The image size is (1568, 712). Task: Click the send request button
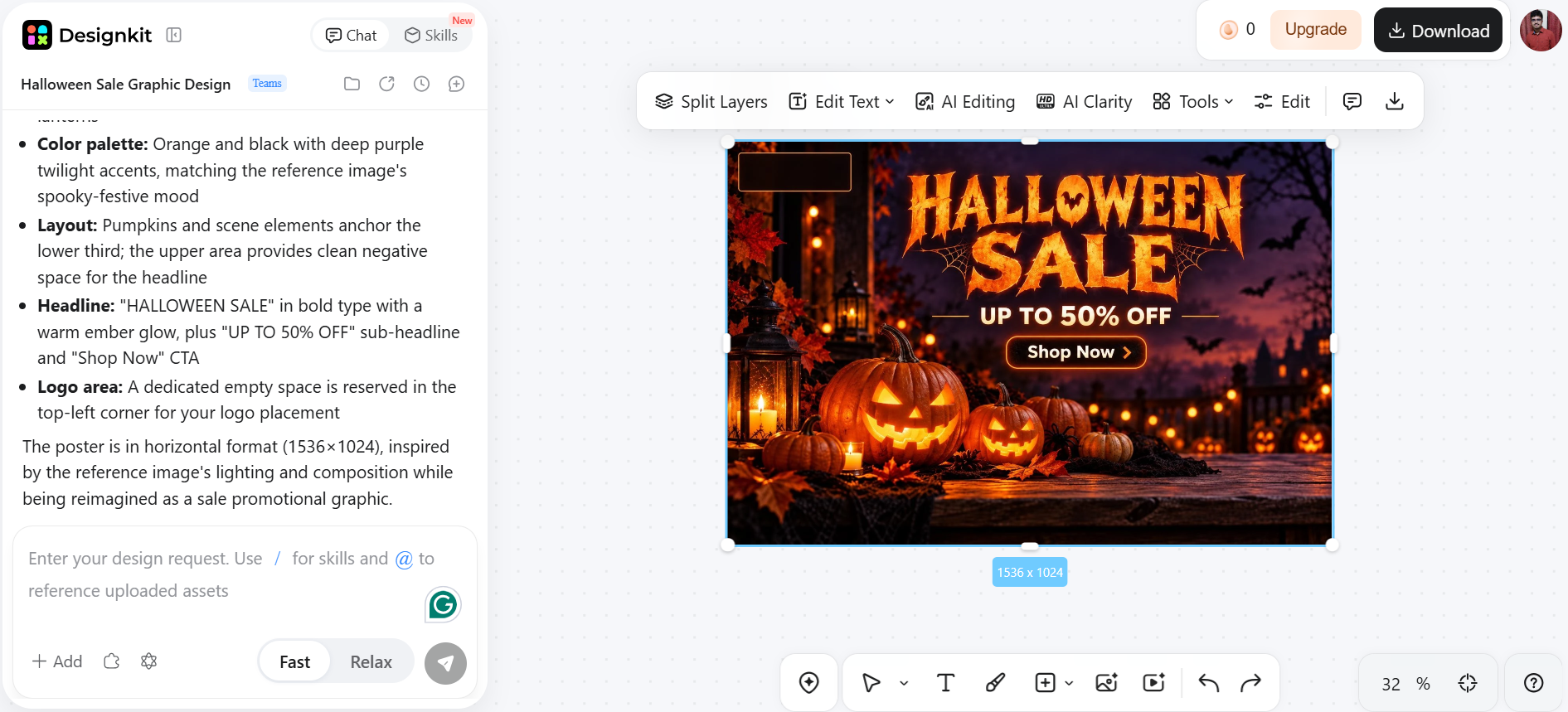445,663
